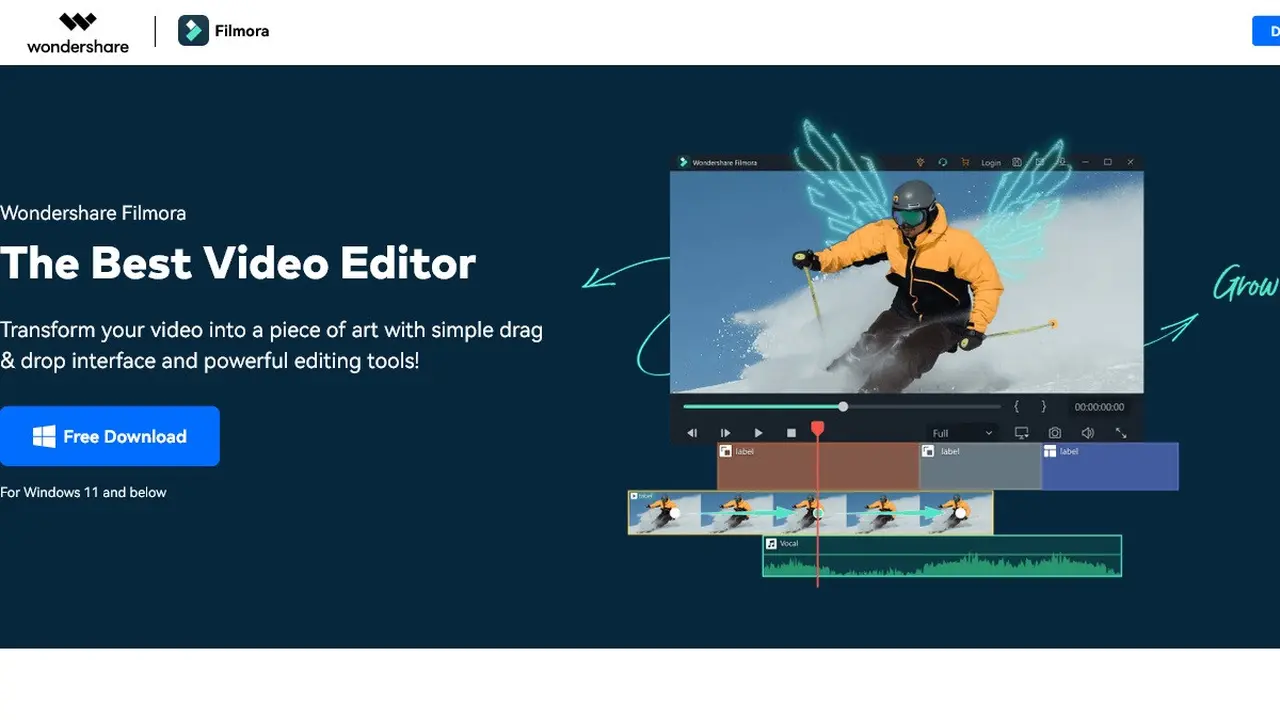Select the upgrade crown icon in the title bar
The width and height of the screenshot is (1280, 720).
[920, 162]
